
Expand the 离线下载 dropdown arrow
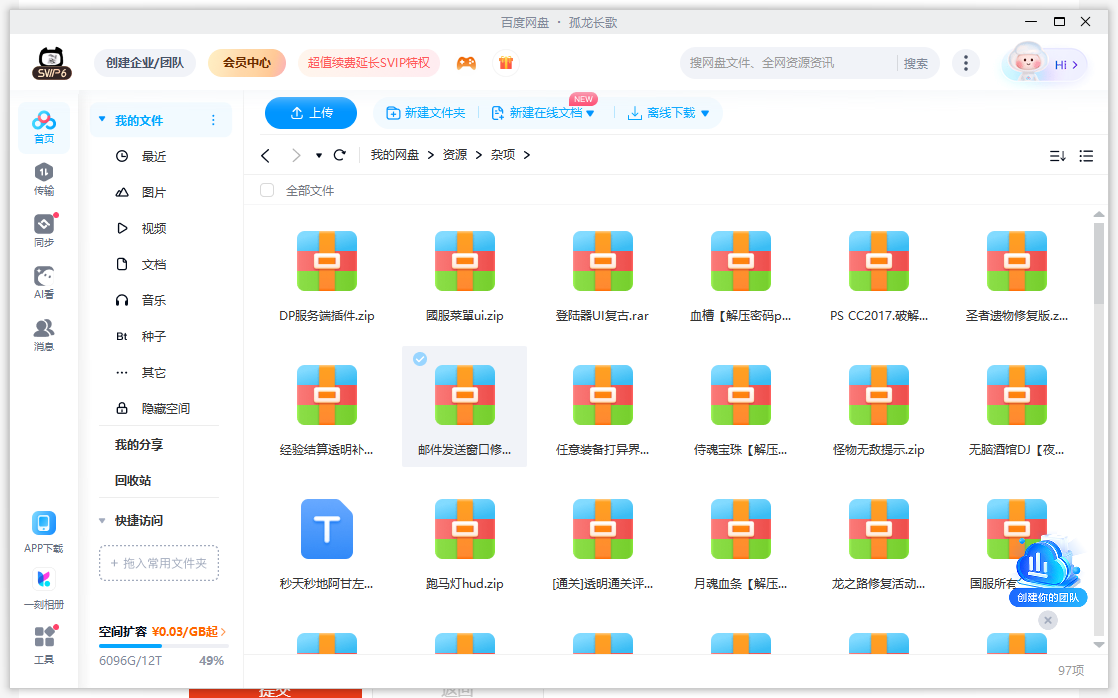click(x=705, y=114)
